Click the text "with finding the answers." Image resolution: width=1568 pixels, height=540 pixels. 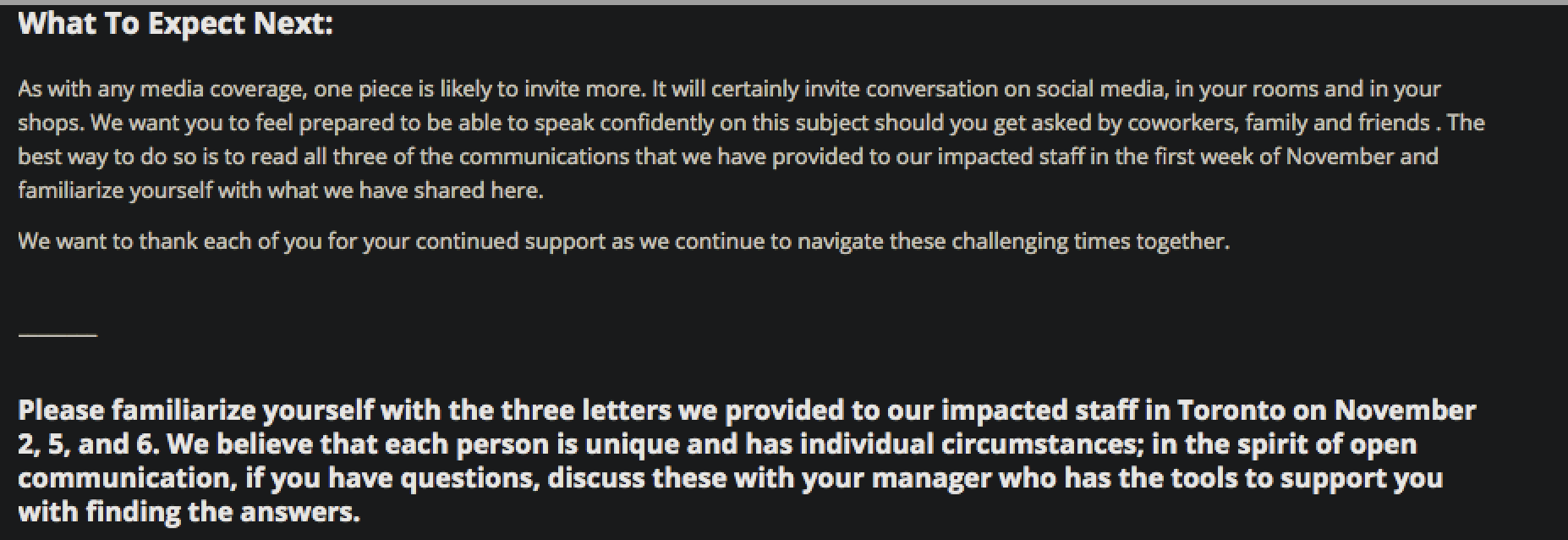click(189, 512)
